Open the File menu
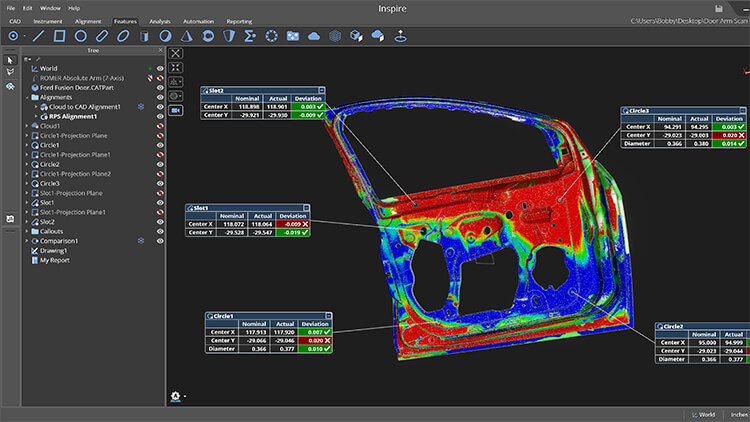This screenshot has height=422, width=750. tap(11, 8)
